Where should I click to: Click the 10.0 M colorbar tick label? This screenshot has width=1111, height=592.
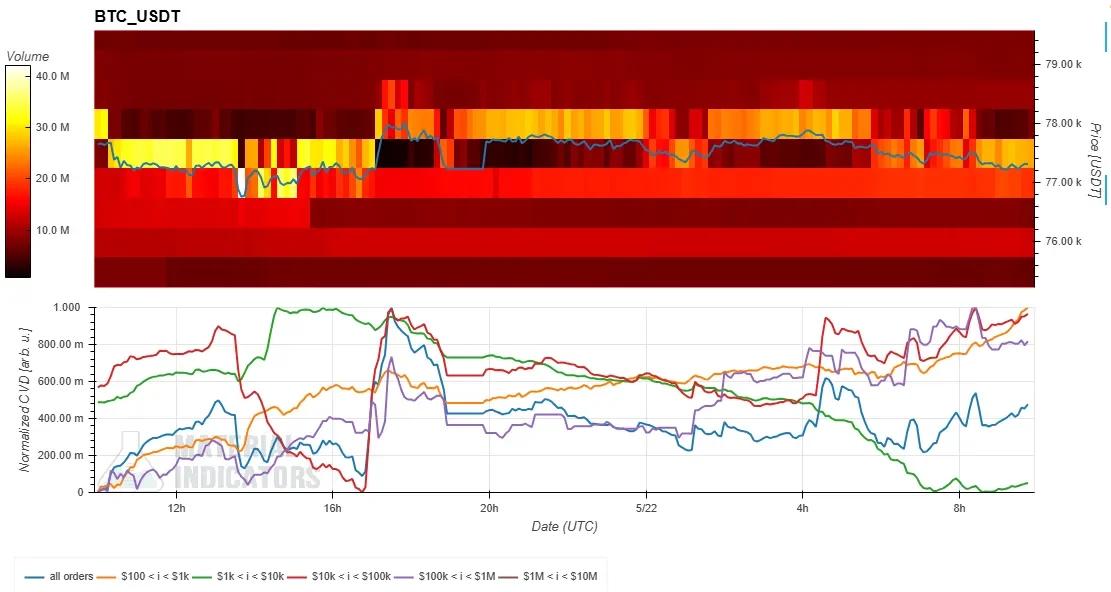pos(52,230)
